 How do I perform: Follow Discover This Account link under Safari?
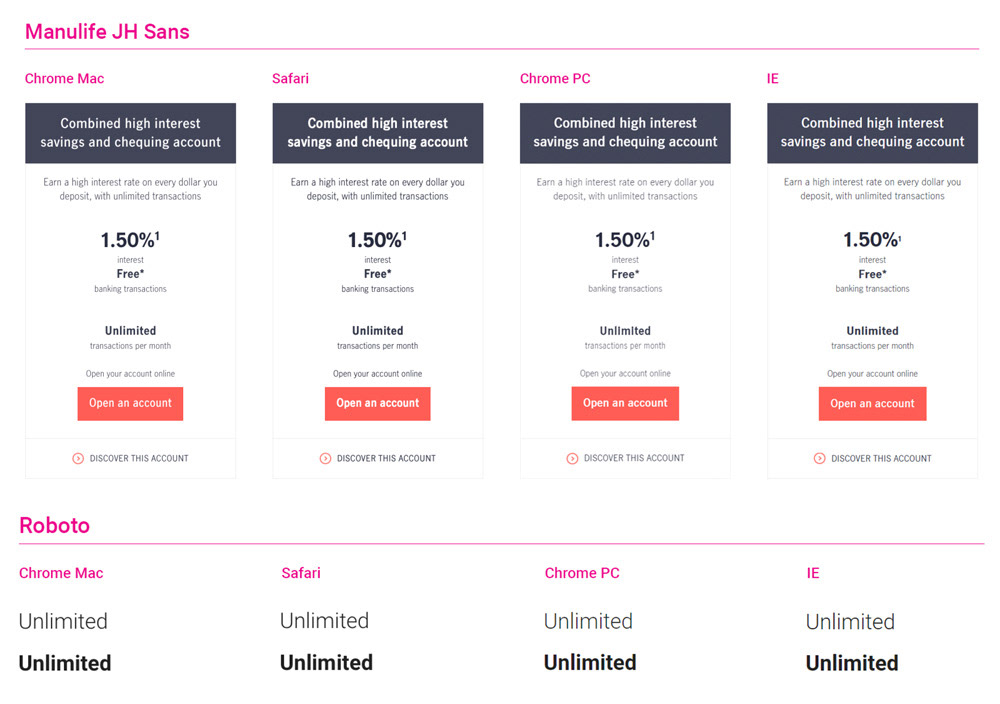click(x=386, y=458)
